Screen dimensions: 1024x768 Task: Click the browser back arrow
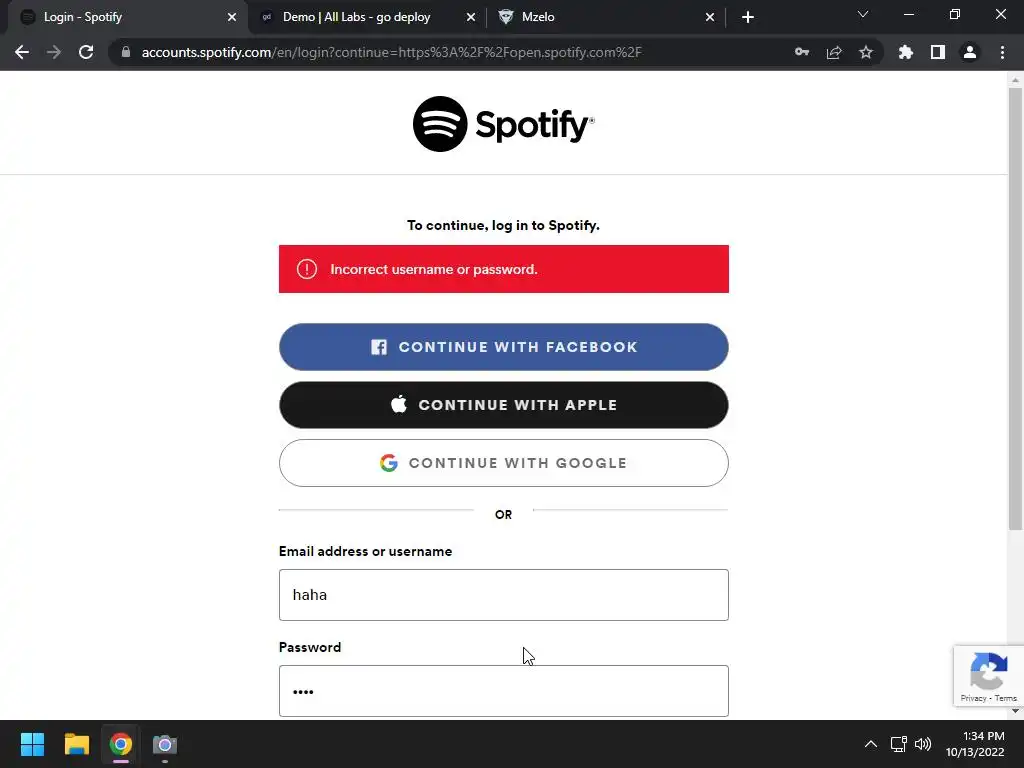click(x=22, y=52)
